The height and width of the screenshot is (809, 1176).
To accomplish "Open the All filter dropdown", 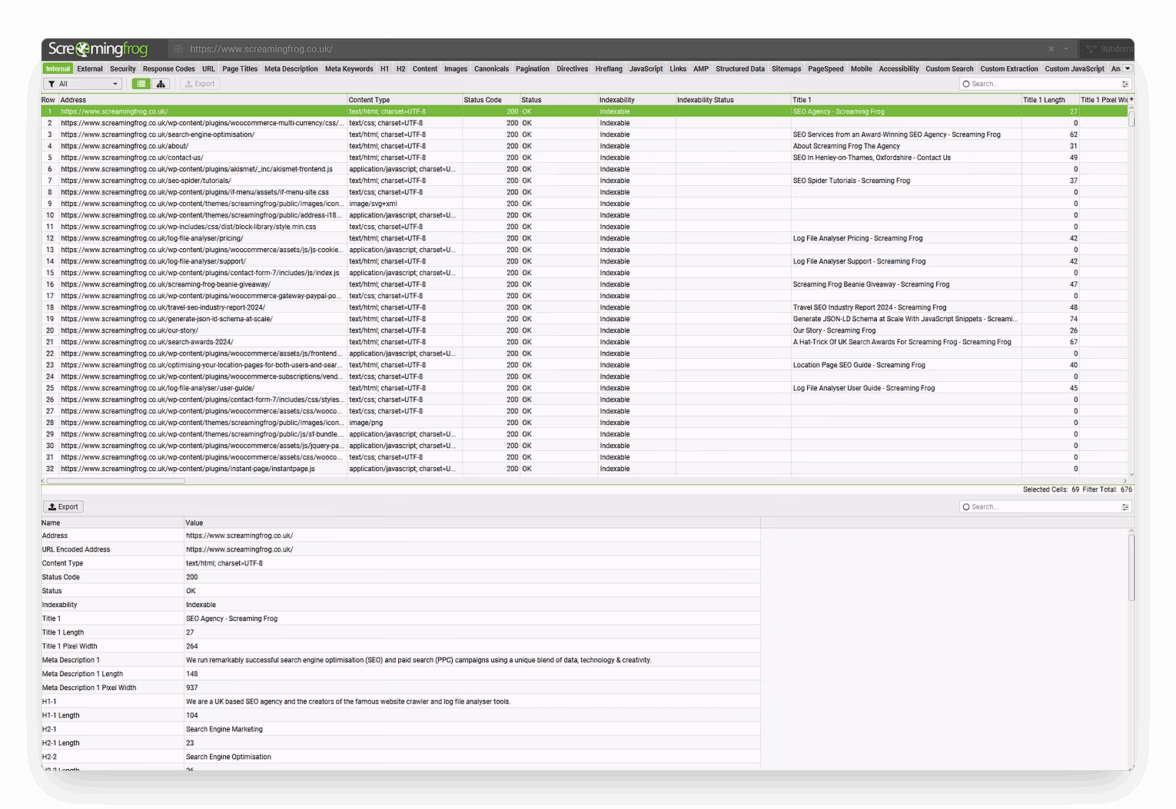I will coord(82,84).
